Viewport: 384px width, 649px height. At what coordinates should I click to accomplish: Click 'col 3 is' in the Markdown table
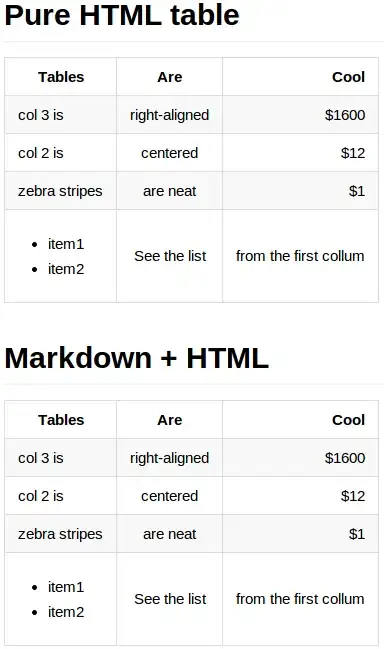41,458
